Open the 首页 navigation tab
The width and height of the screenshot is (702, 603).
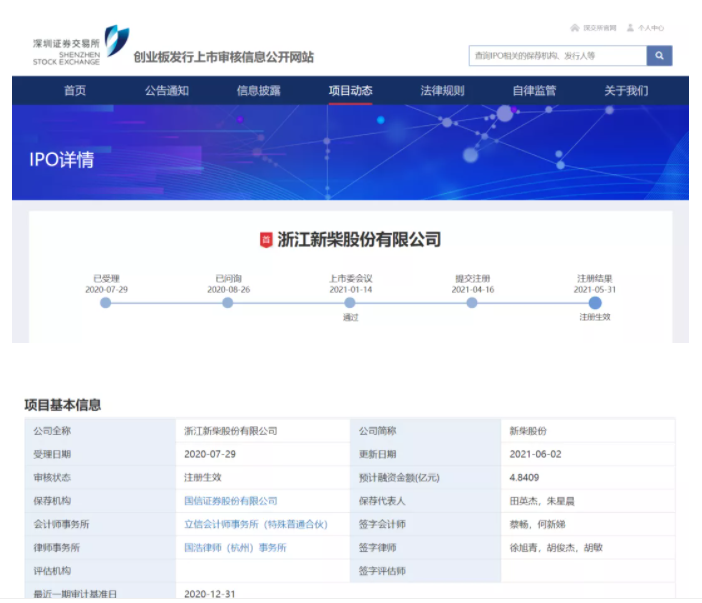coord(75,90)
